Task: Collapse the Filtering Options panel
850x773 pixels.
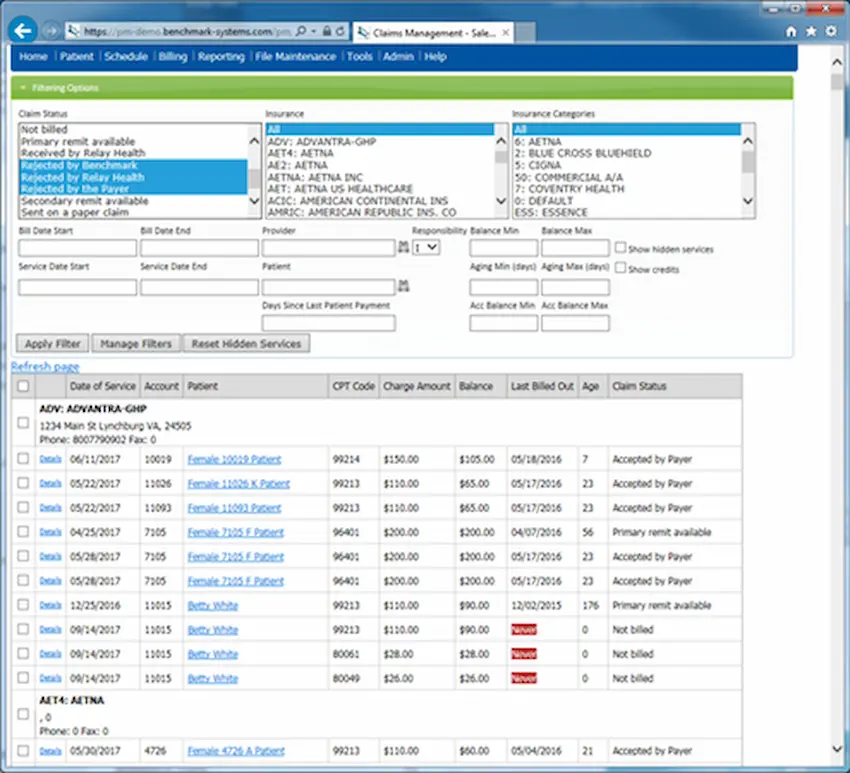Action: 23,88
